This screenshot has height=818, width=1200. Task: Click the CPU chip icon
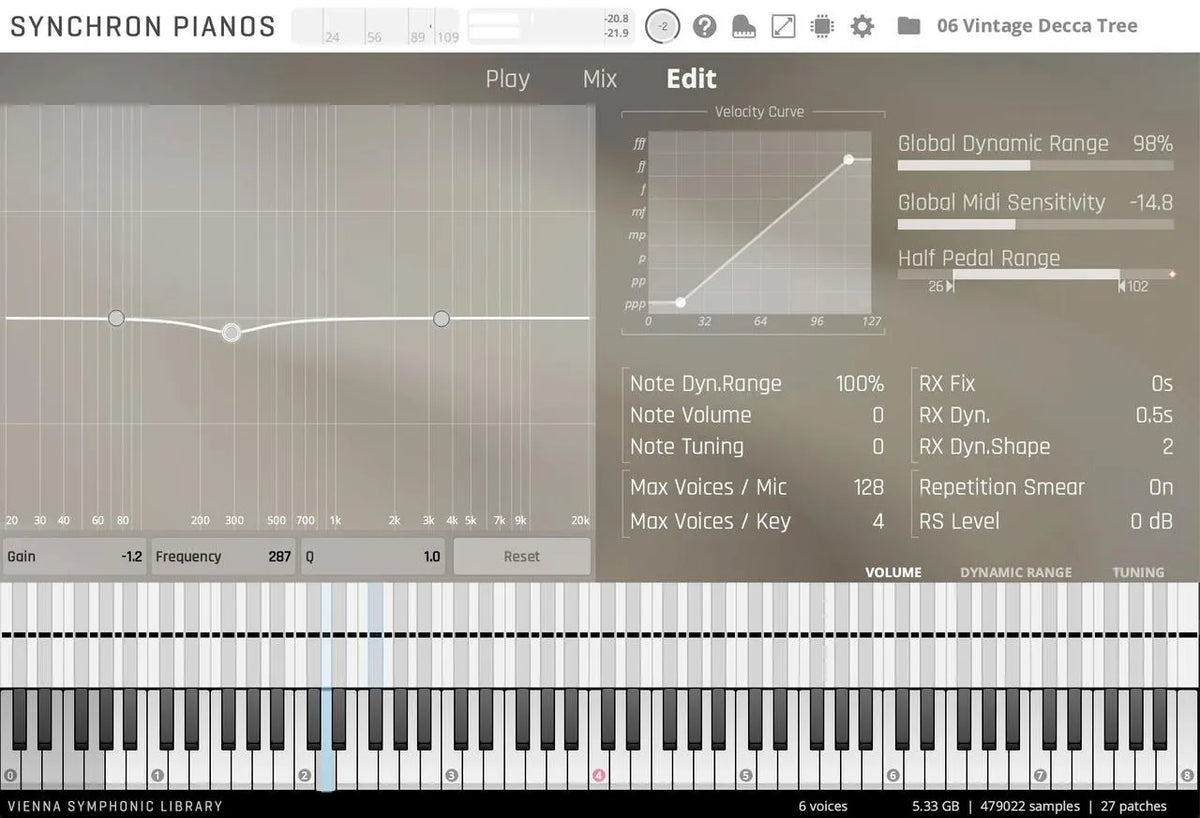(x=822, y=26)
